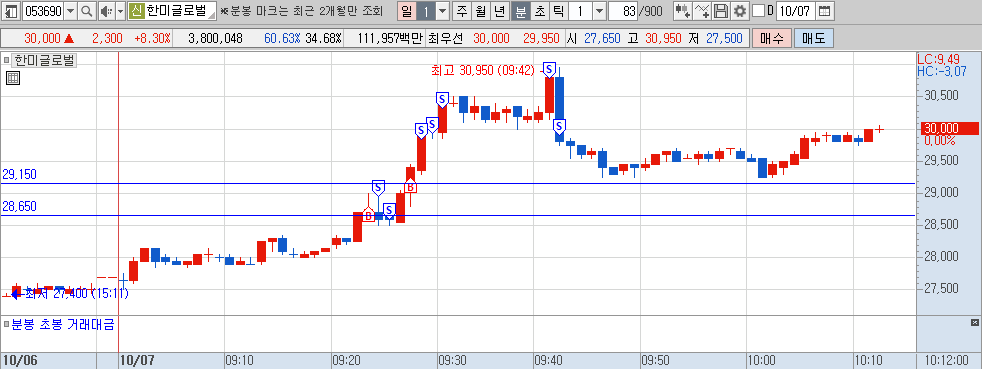Add indicator via line-chart-plus icon
982x369 pixels.
(x=703, y=11)
